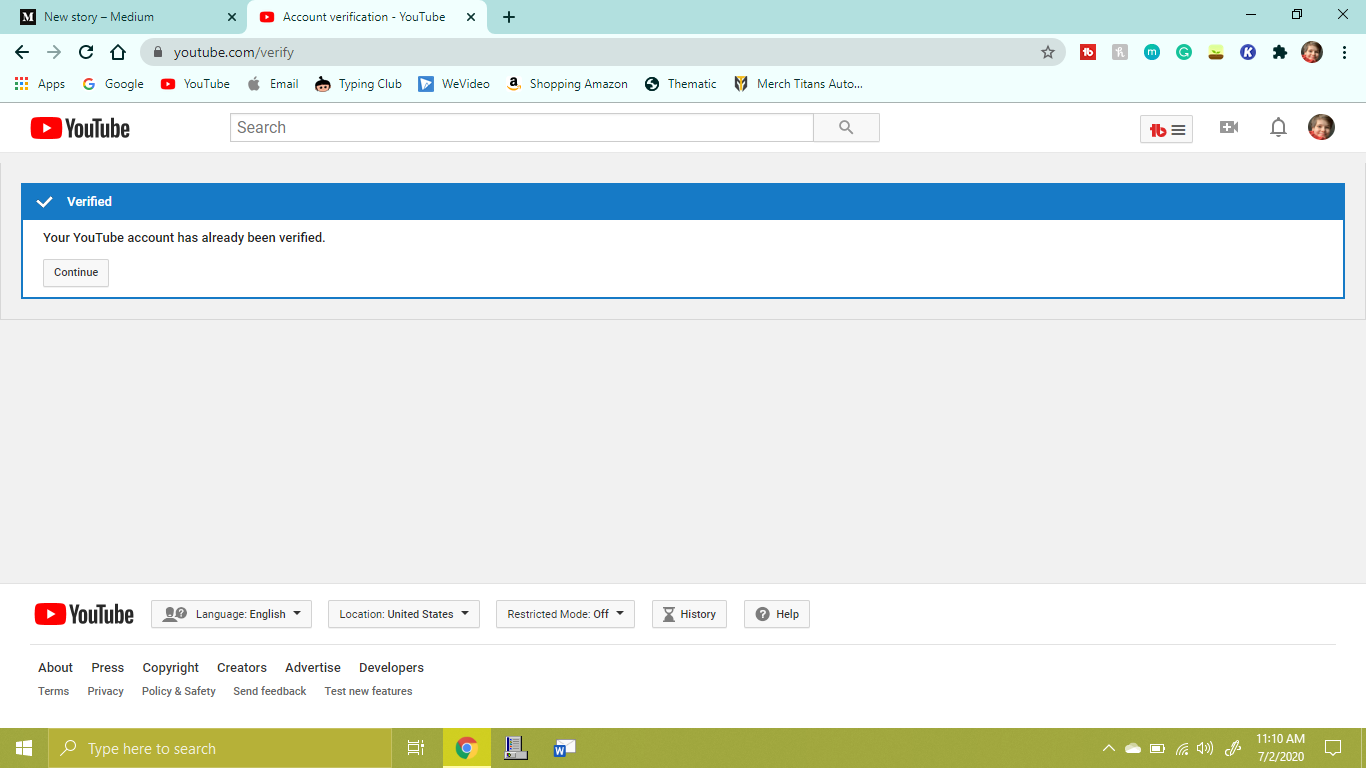Screen dimensions: 1366x768
Task: Click the Chrome profile avatar
Action: pyautogui.click(x=1312, y=52)
